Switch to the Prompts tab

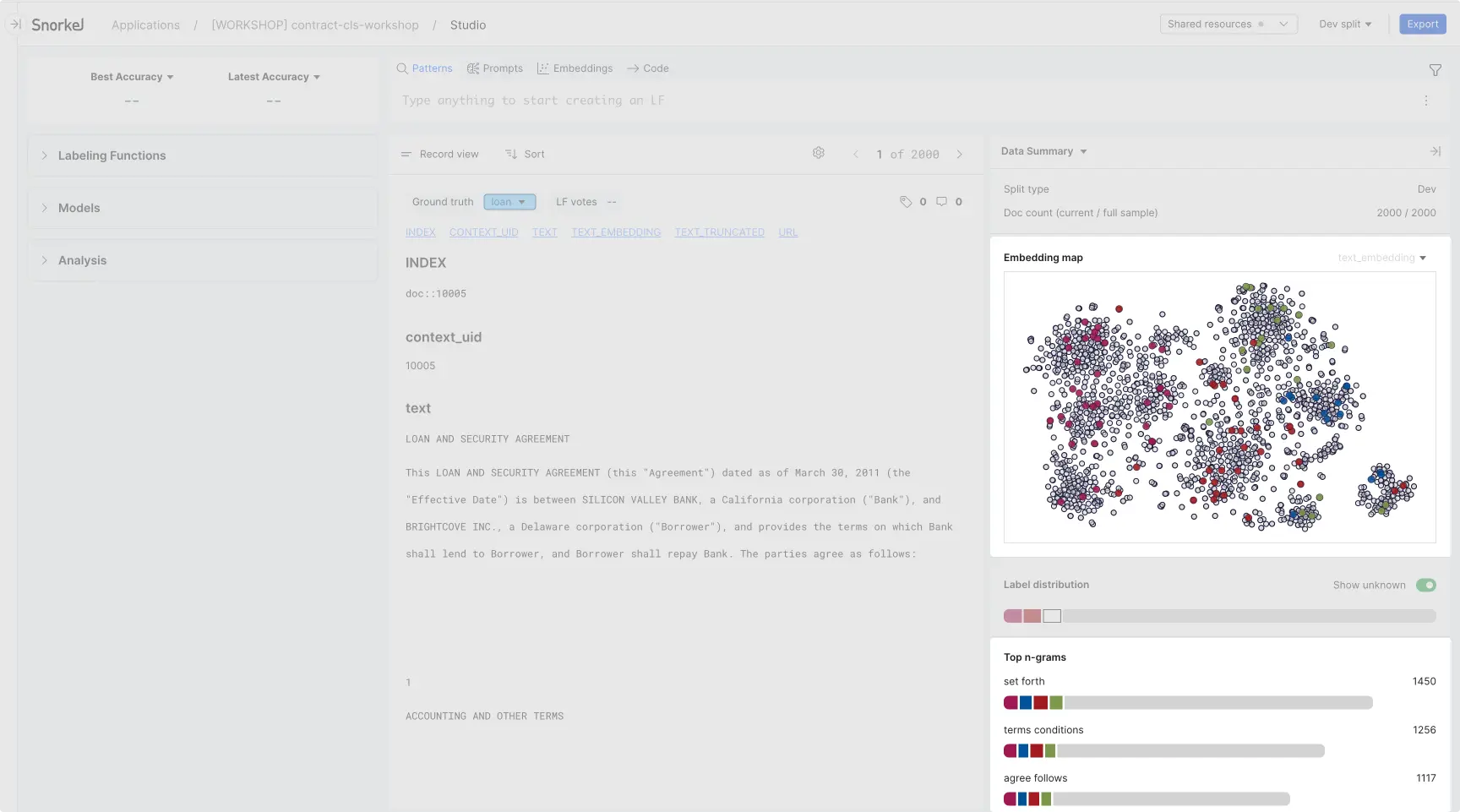click(495, 68)
